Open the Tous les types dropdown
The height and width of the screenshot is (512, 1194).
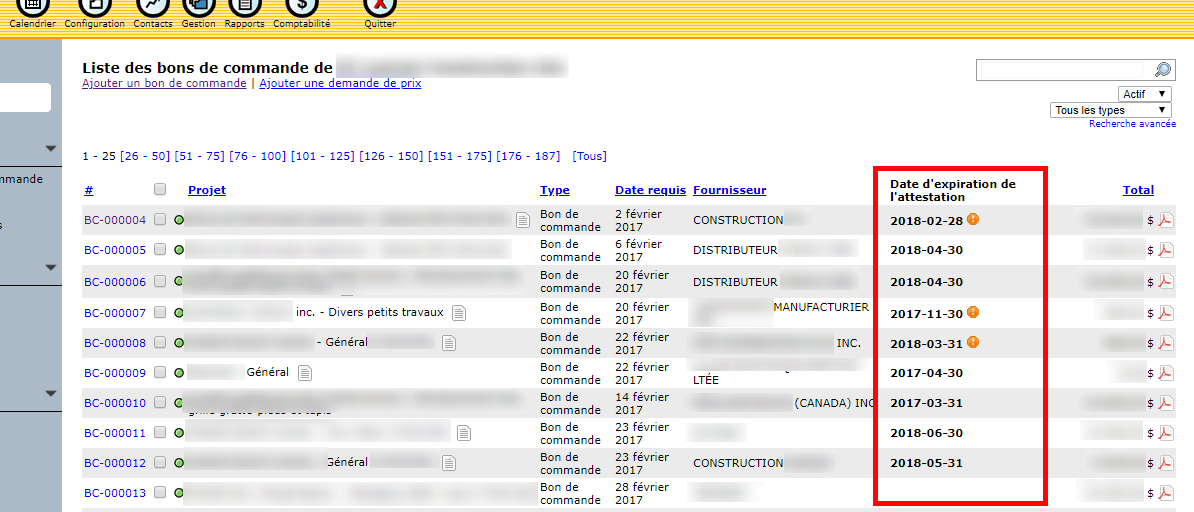[x=1110, y=110]
